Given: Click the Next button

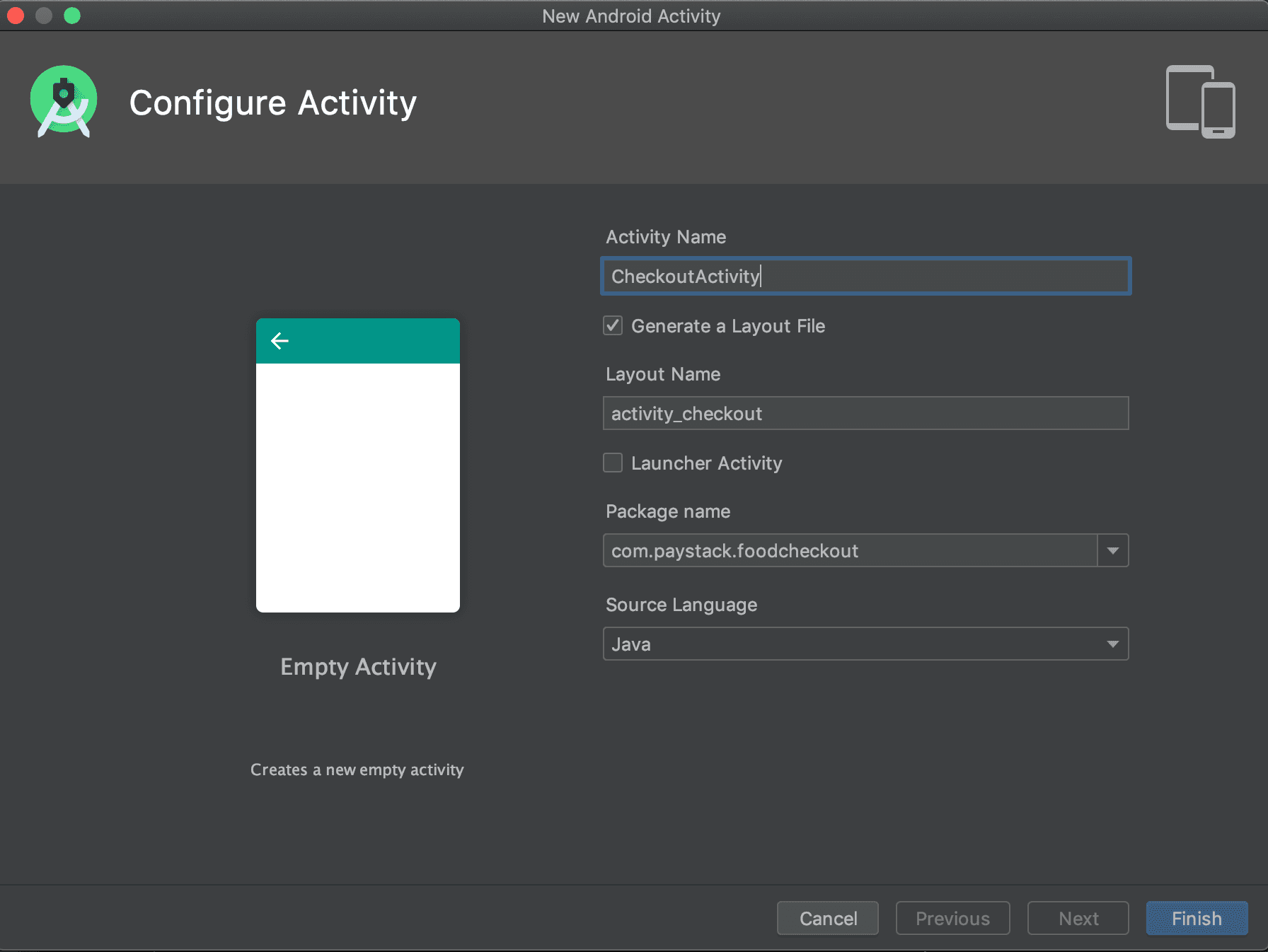Looking at the screenshot, I should pos(1078,918).
